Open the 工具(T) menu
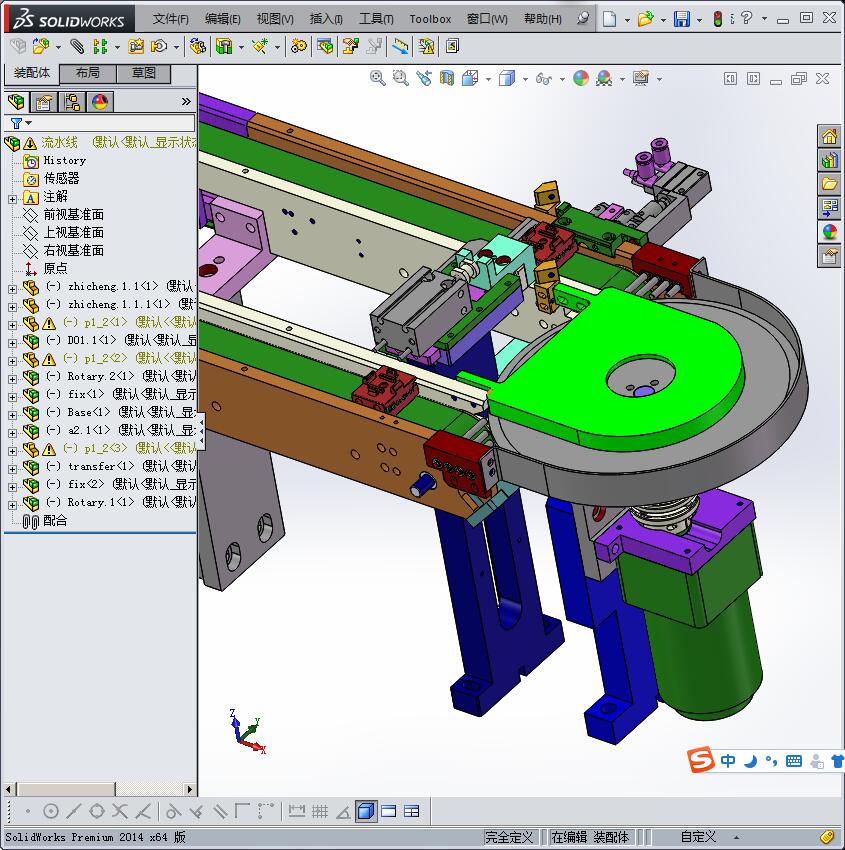 (x=376, y=19)
